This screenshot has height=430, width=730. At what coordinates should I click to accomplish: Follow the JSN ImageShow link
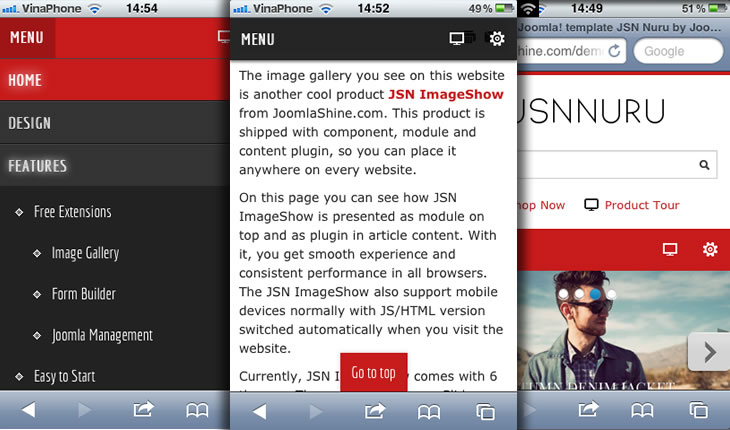click(x=446, y=94)
